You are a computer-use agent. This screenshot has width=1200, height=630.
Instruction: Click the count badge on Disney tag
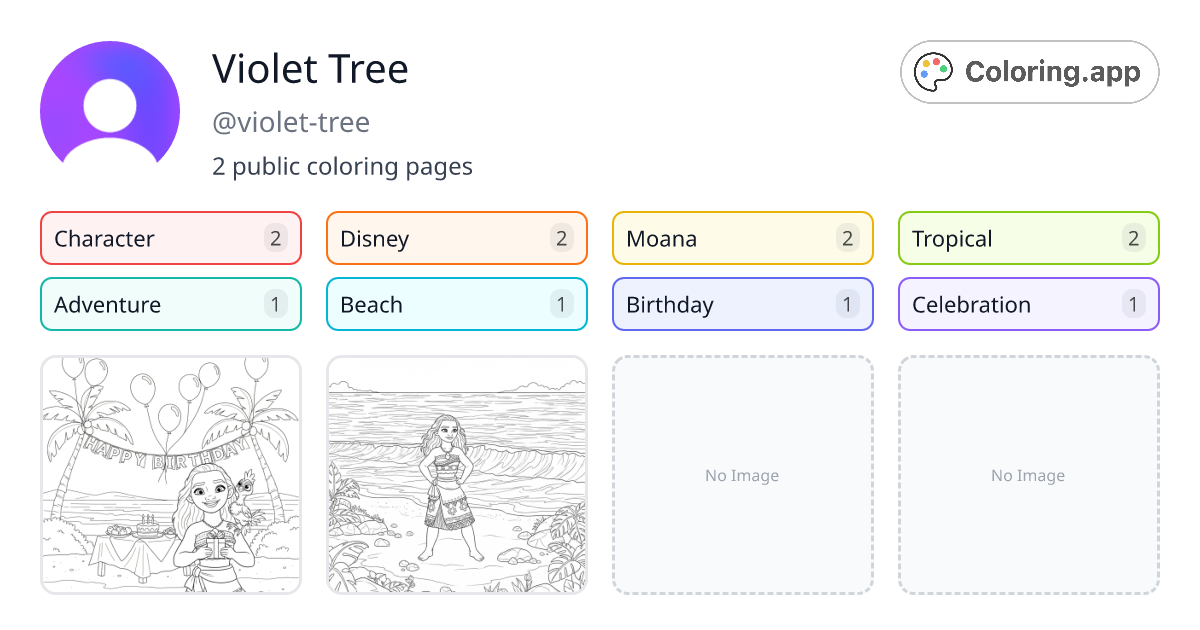(560, 238)
